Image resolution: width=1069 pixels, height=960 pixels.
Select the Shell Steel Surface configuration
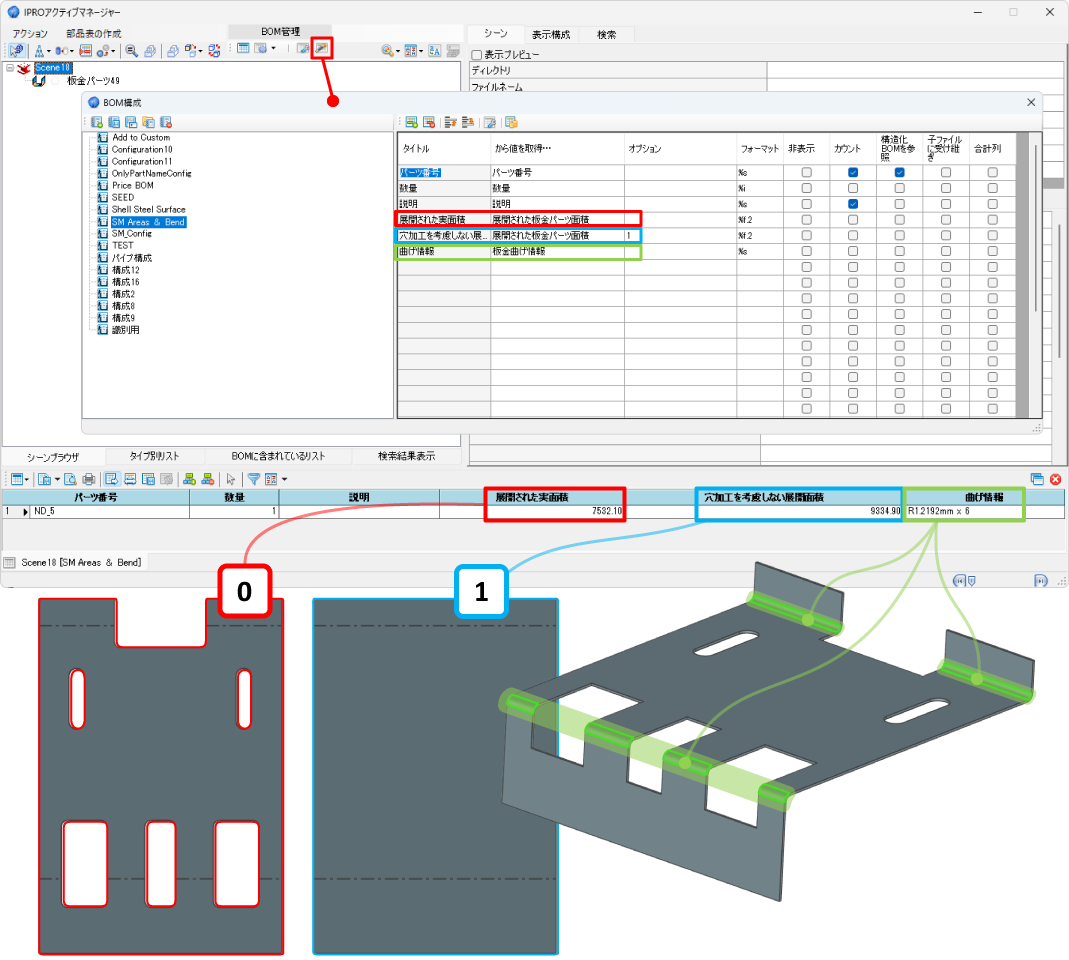pyautogui.click(x=149, y=209)
